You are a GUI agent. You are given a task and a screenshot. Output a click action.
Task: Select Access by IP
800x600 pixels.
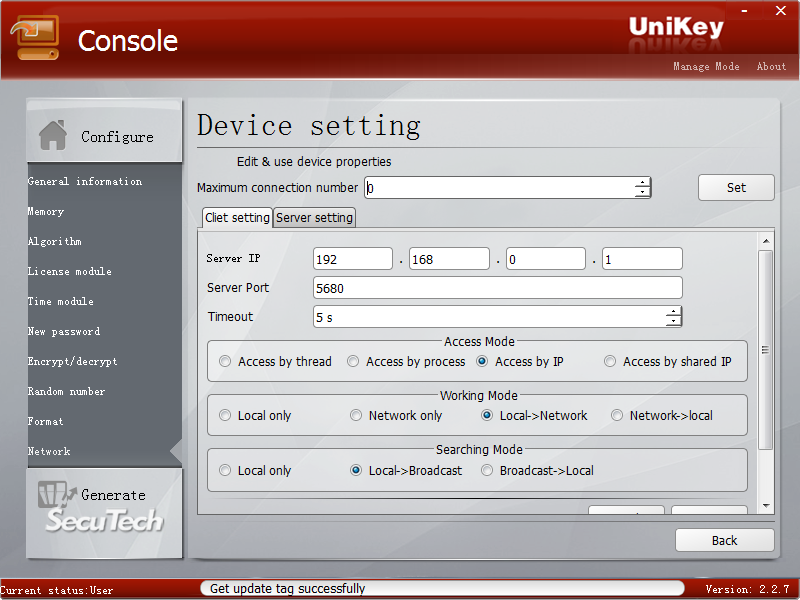click(x=520, y=362)
